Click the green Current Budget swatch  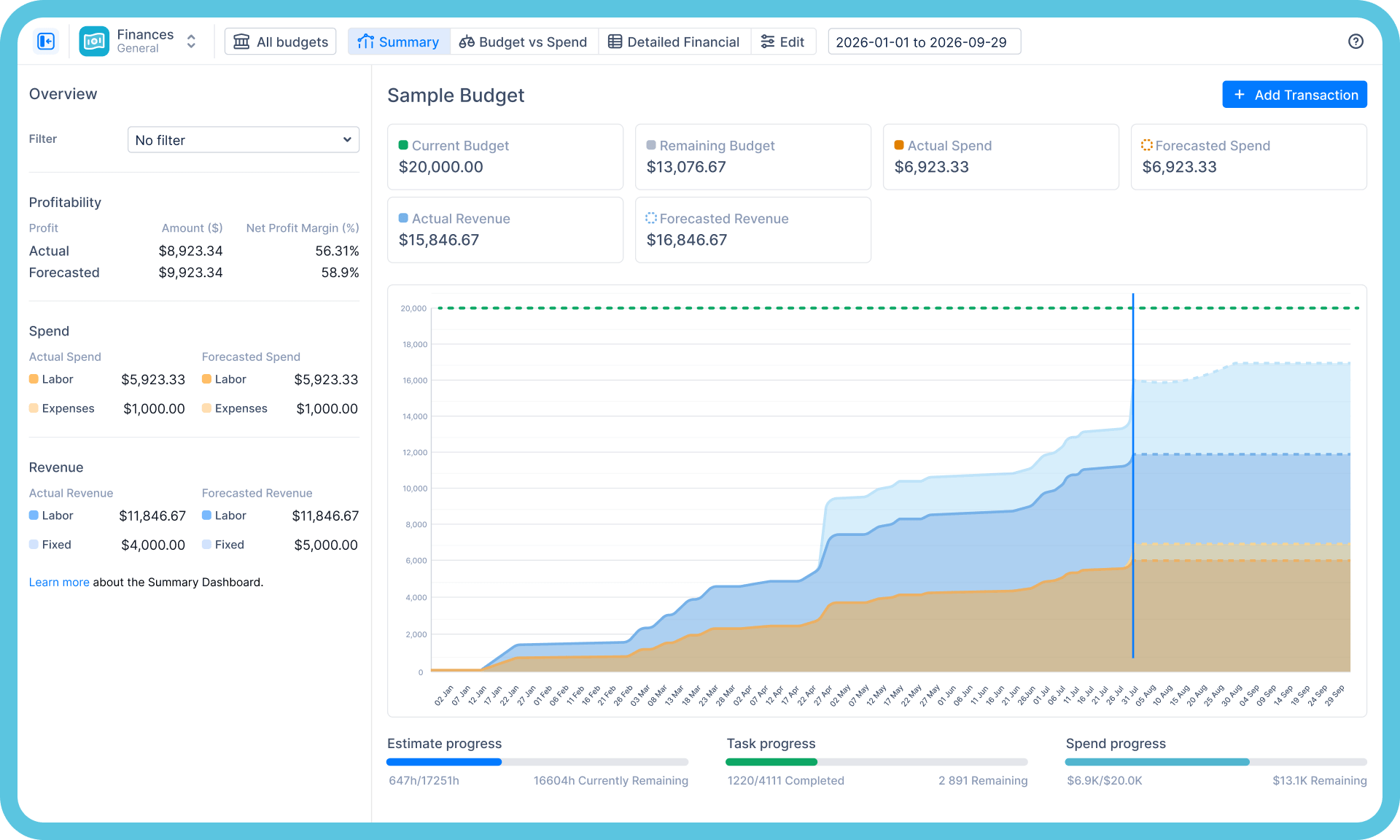[403, 145]
